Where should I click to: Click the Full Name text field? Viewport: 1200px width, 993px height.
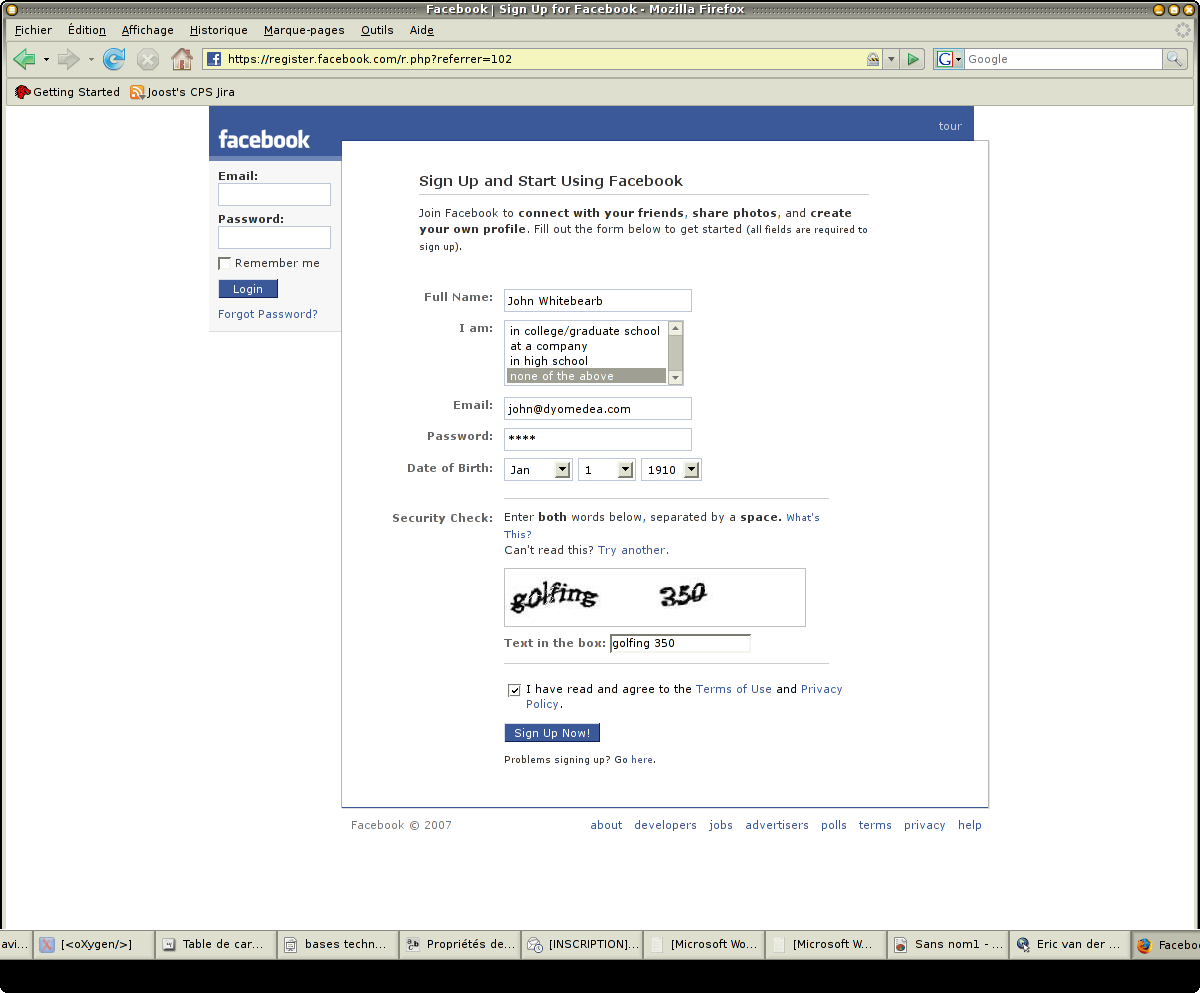coord(597,301)
